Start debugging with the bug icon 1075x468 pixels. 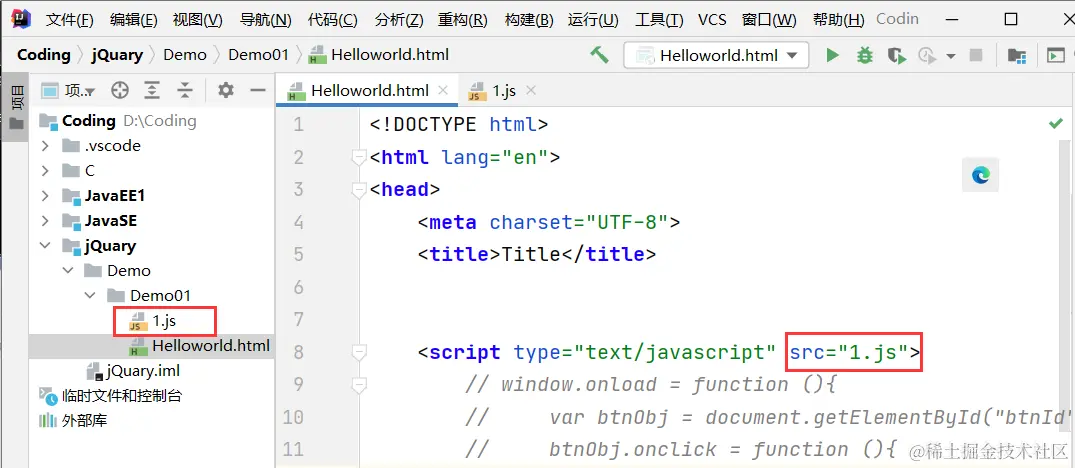tap(865, 56)
